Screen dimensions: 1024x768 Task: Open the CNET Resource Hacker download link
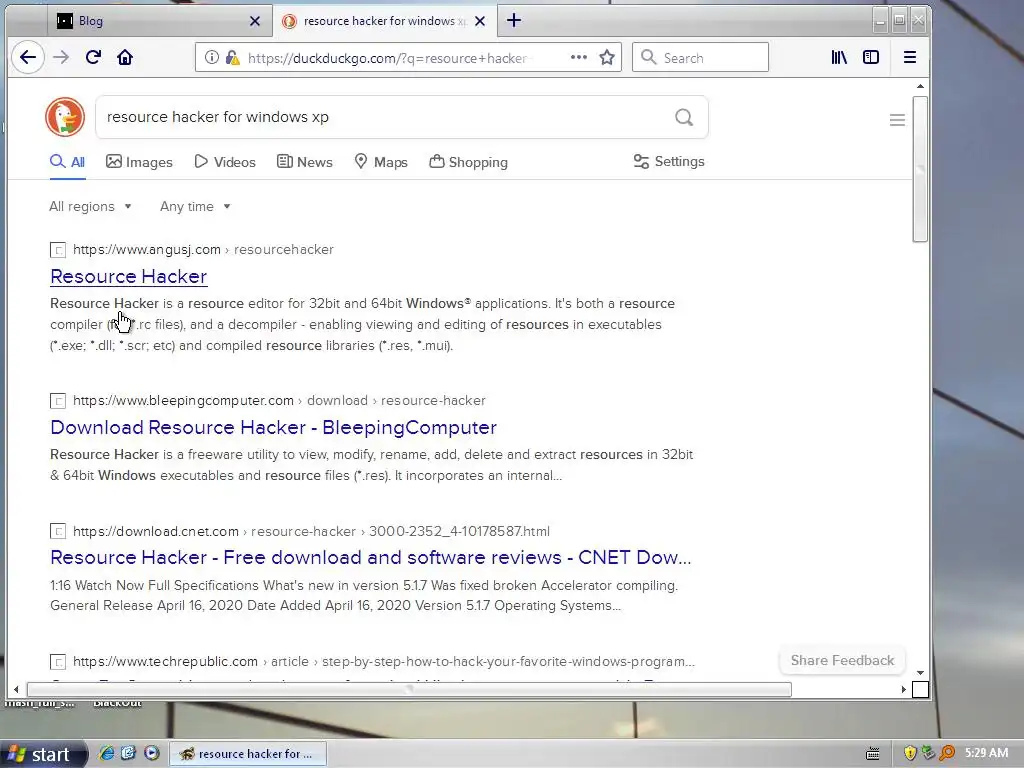(x=370, y=557)
